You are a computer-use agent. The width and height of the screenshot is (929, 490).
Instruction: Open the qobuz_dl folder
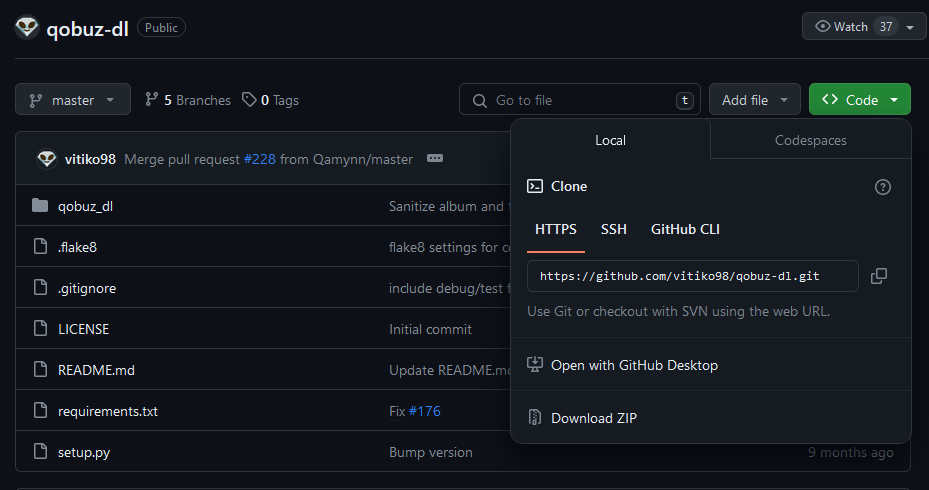tap(86, 206)
